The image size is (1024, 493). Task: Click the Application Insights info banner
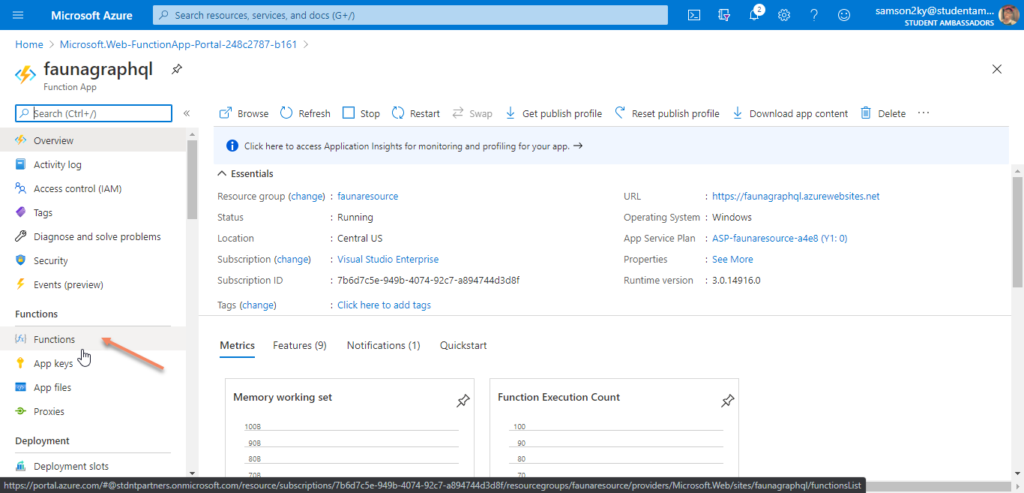pos(611,146)
